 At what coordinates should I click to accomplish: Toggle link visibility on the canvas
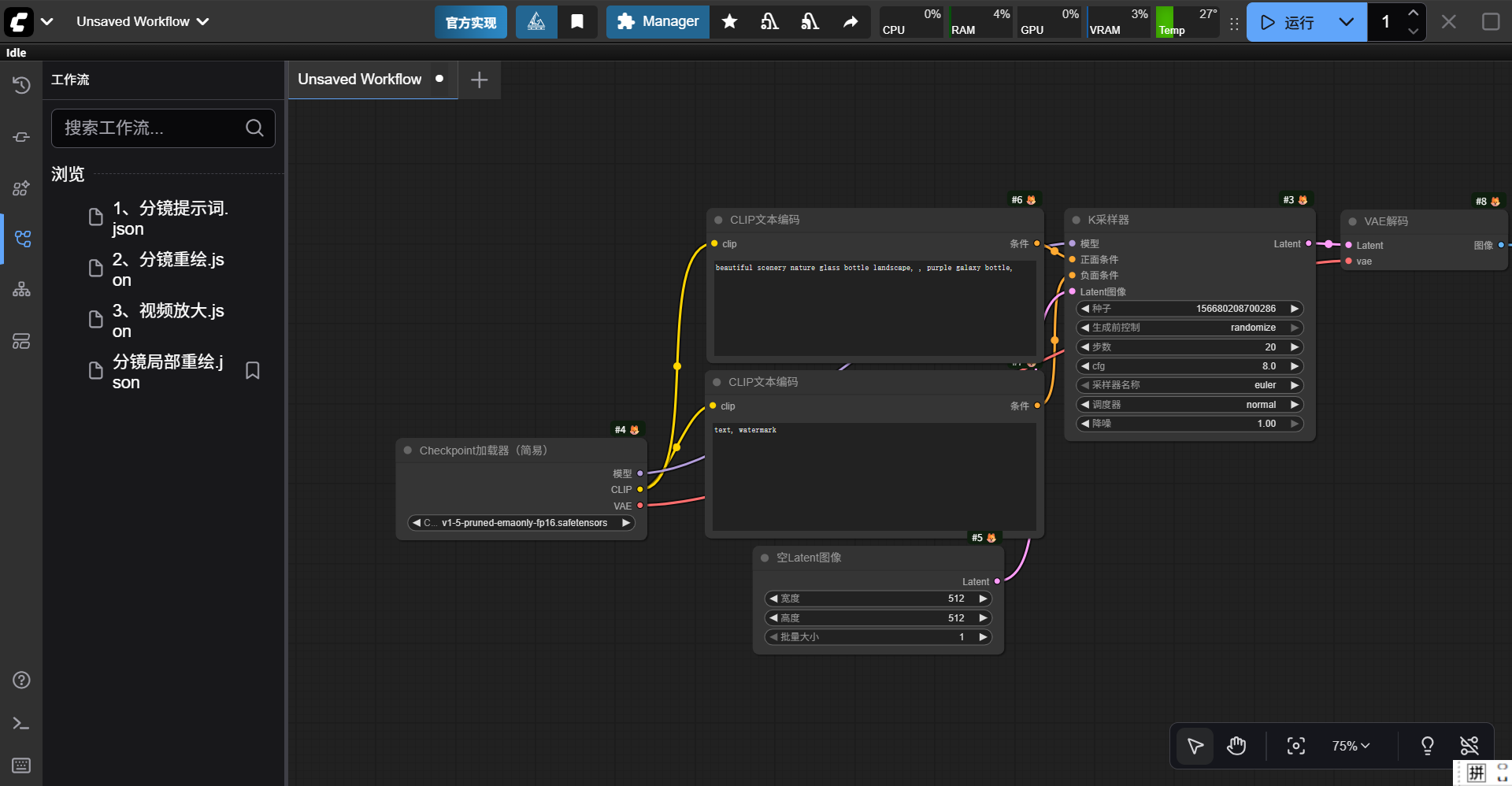[1469, 746]
